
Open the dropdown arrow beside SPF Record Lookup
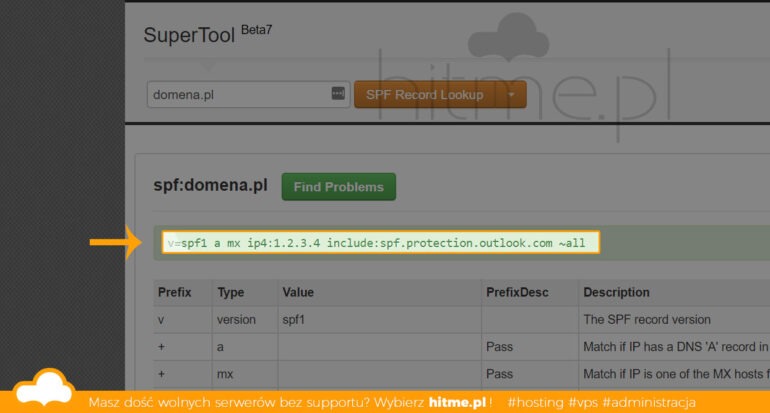click(x=511, y=94)
